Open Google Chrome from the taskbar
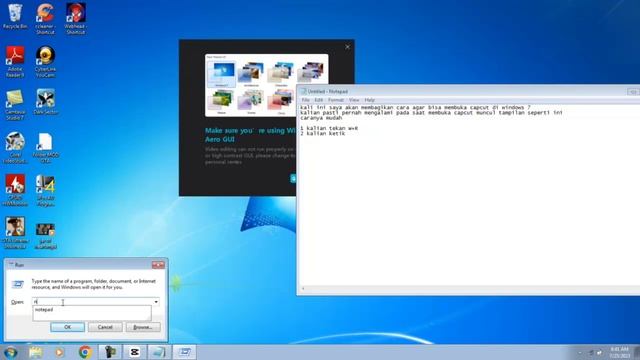Viewport: 640px width, 360px height. tap(85, 352)
